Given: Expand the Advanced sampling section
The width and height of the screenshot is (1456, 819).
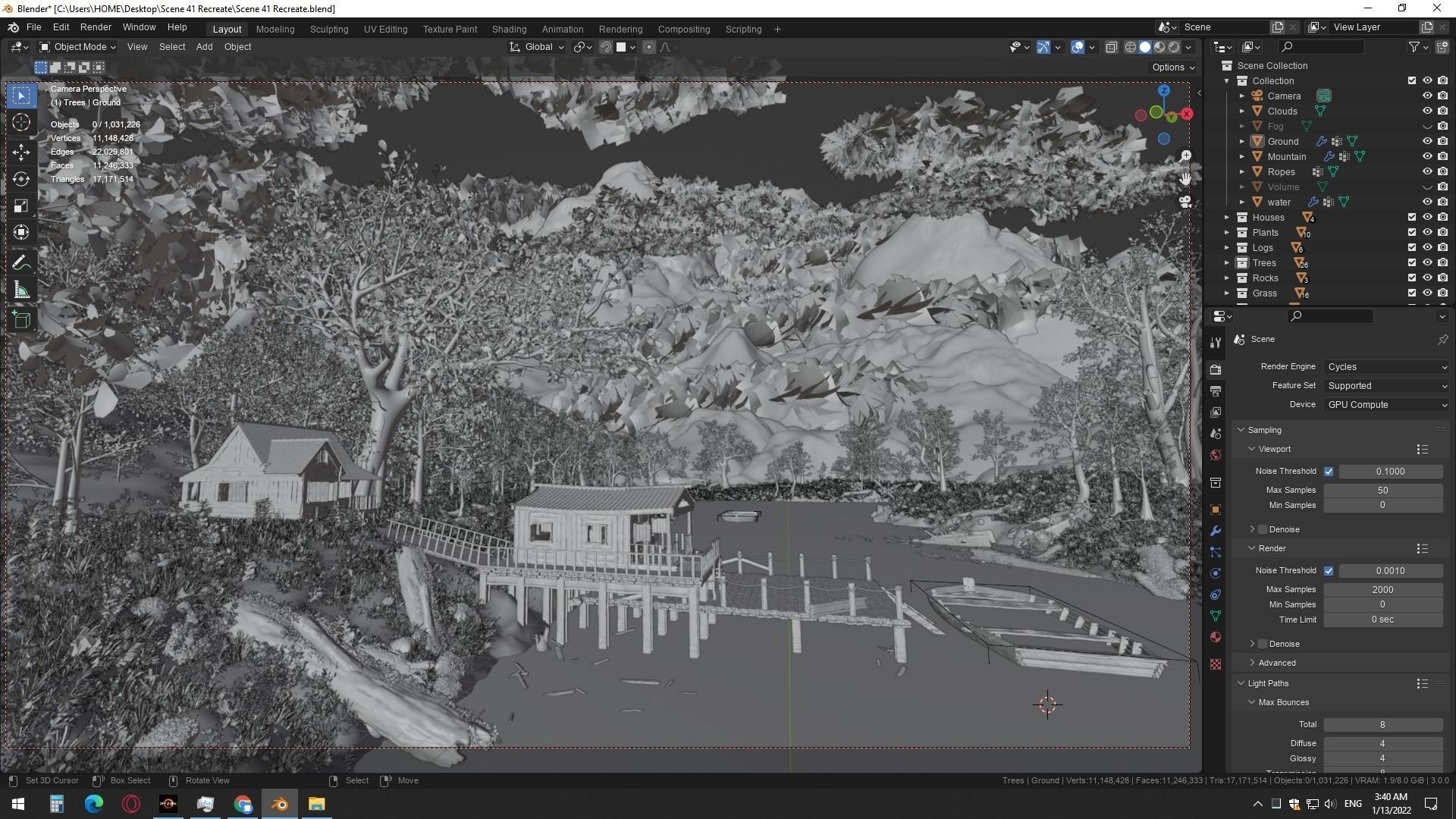Looking at the screenshot, I should click(x=1277, y=663).
